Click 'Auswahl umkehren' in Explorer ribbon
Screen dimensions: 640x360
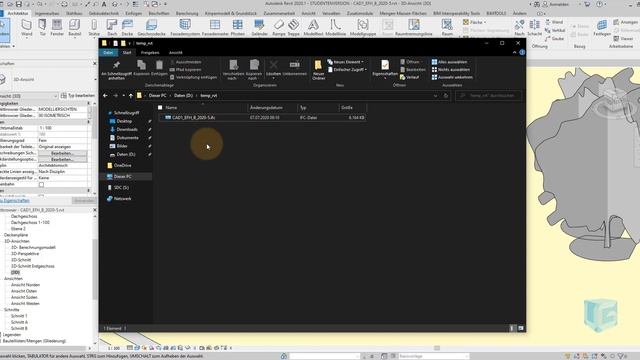point(452,77)
